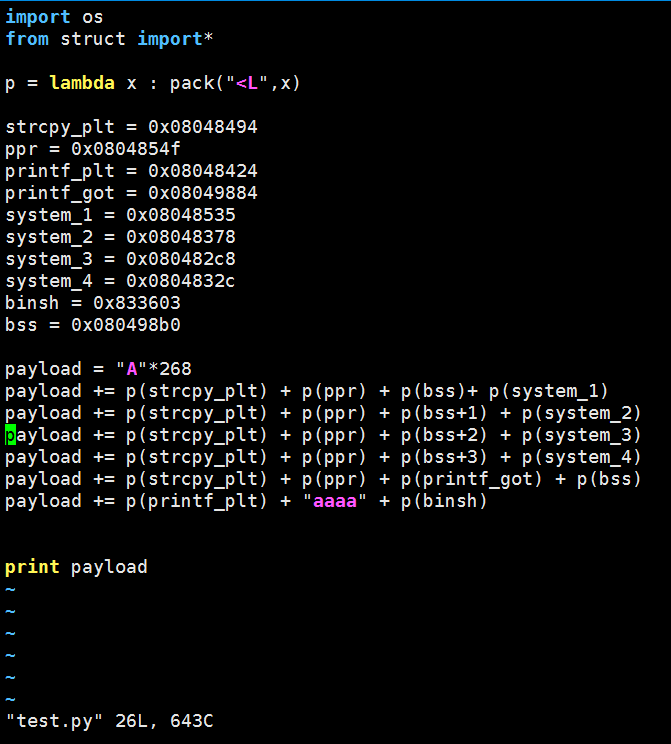Click printf_plt value 0x08048424
The height and width of the screenshot is (744, 671).
tap(203, 171)
